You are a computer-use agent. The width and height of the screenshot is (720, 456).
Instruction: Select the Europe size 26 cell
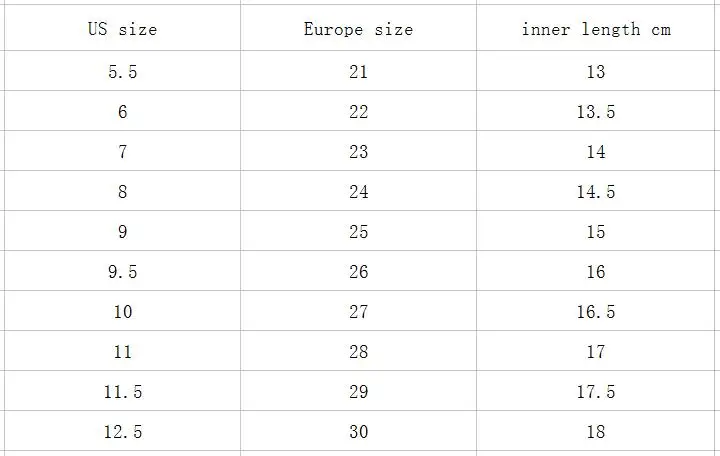(359, 271)
